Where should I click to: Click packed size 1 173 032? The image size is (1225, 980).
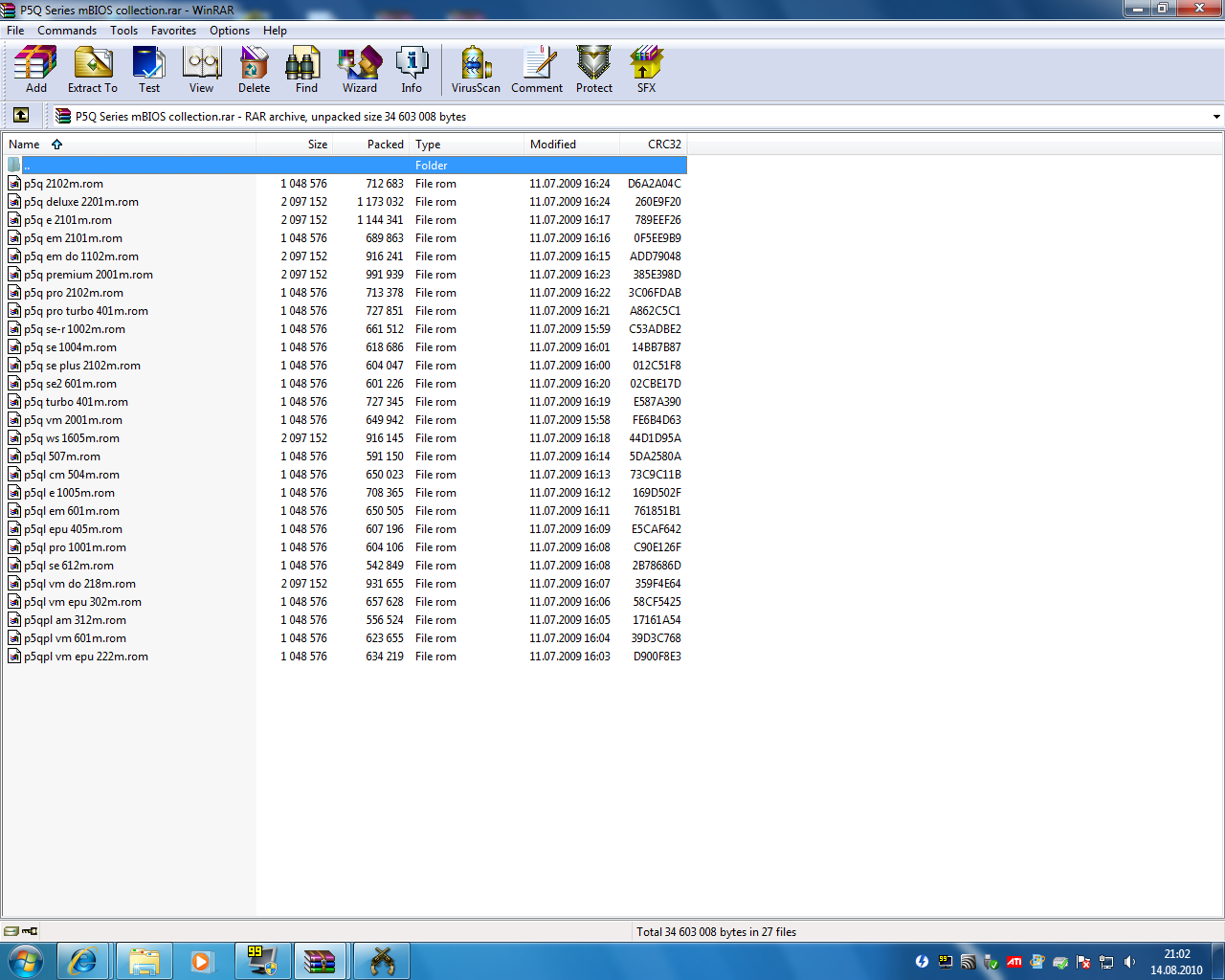[x=381, y=202]
